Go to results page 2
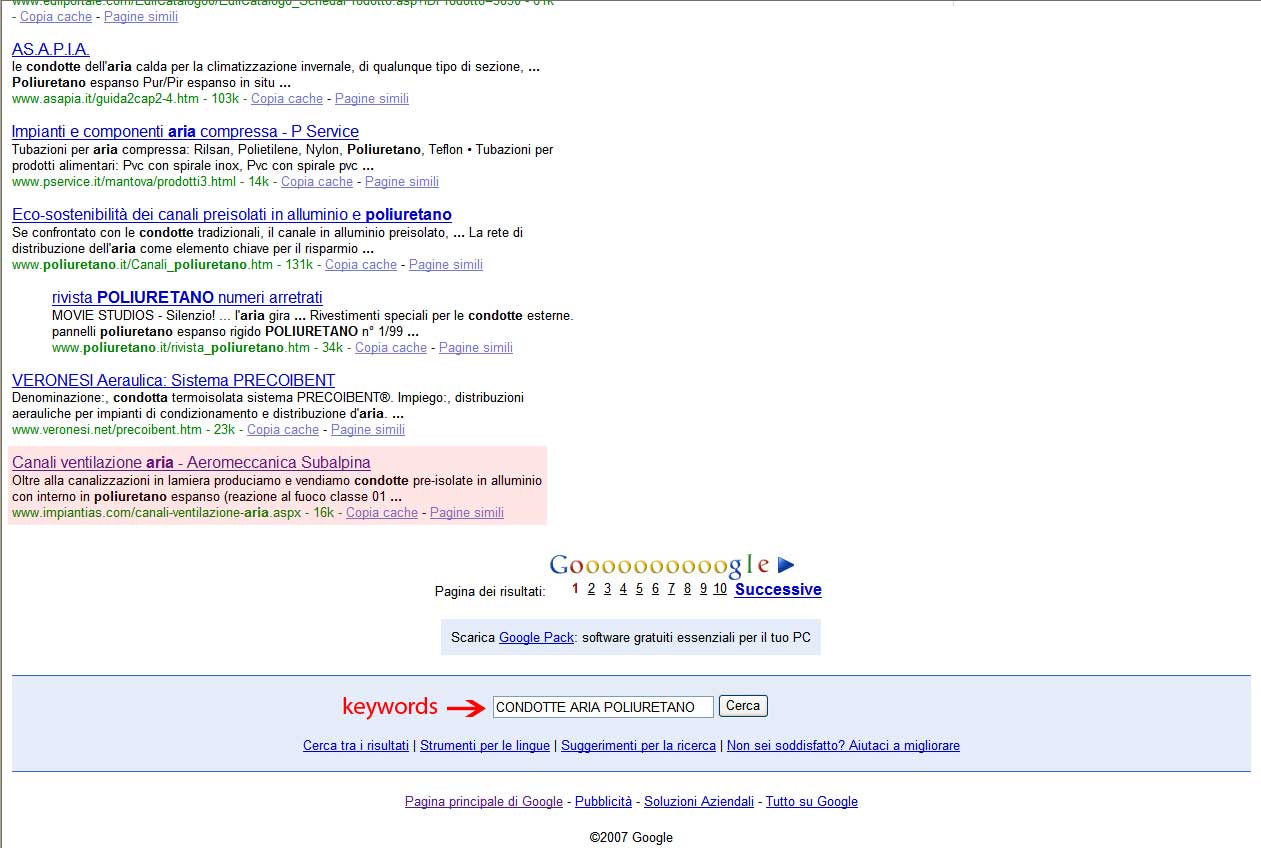Screen dimensions: 1261x848 coord(591,589)
